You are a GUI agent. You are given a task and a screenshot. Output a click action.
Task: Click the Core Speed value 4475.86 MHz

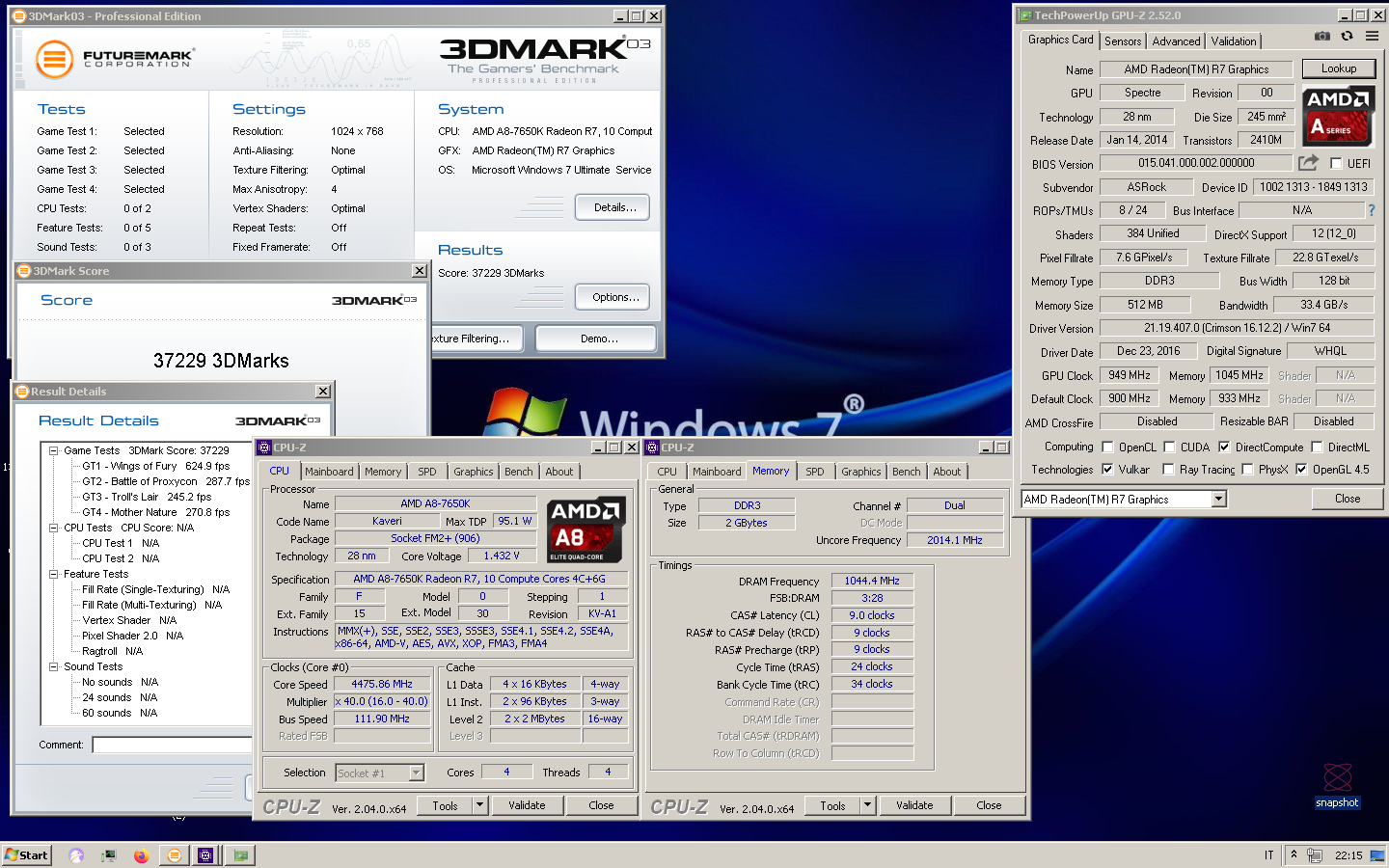click(382, 684)
